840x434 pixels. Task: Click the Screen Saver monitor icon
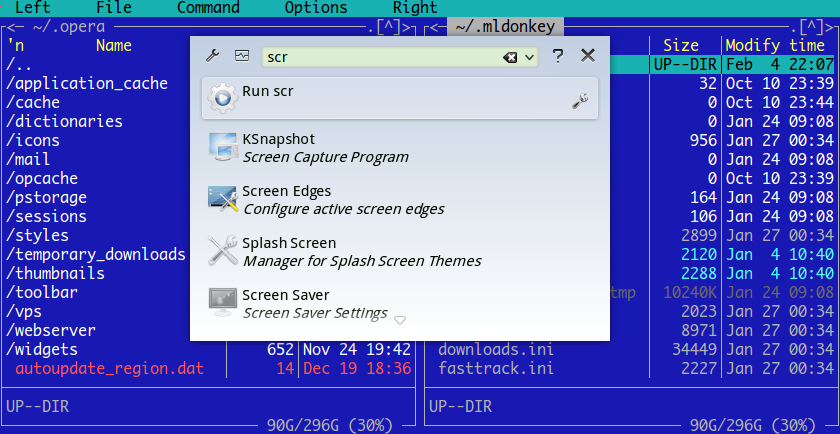click(x=223, y=303)
